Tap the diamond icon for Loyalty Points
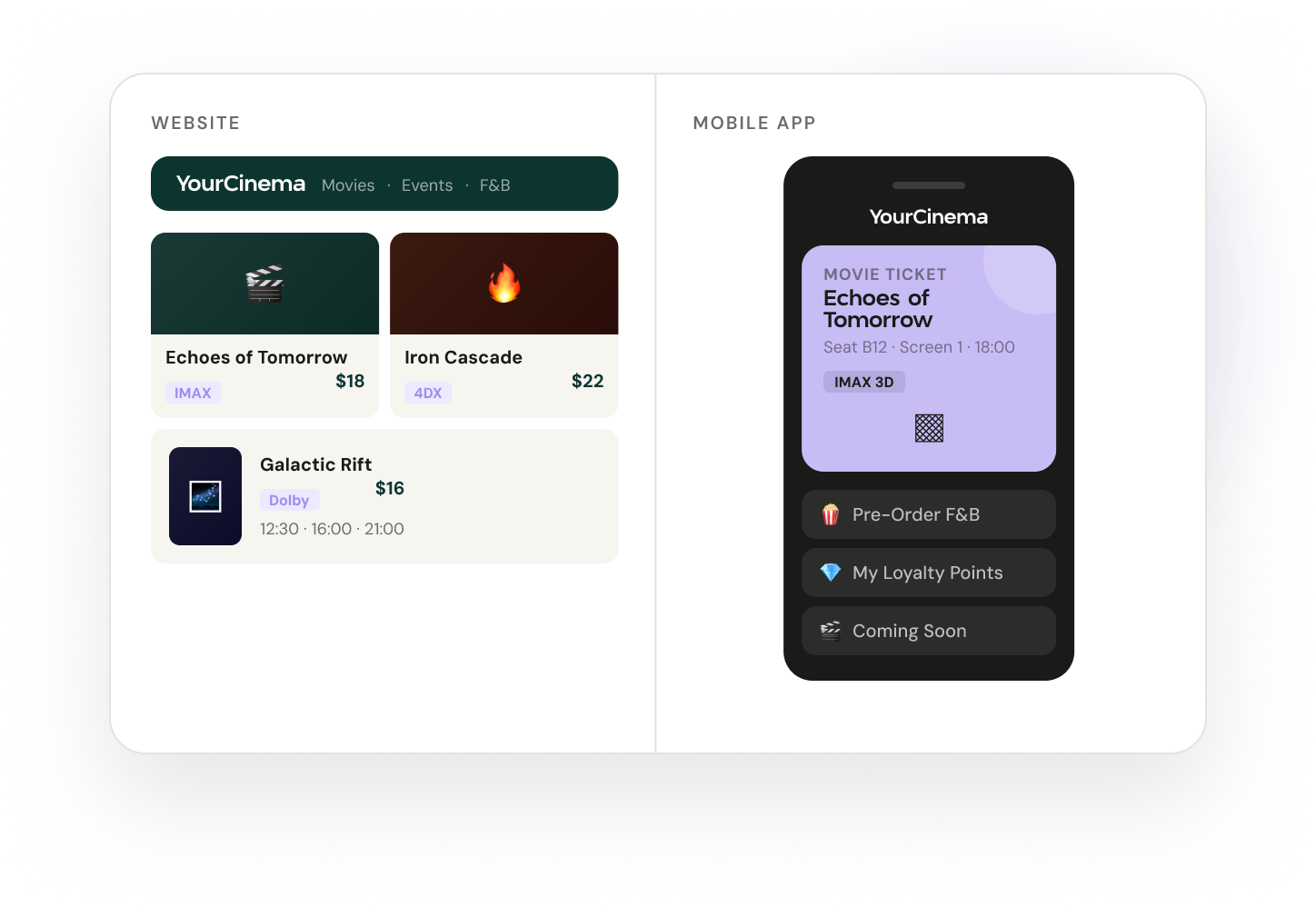This screenshot has height=907, width=1316. click(x=831, y=573)
